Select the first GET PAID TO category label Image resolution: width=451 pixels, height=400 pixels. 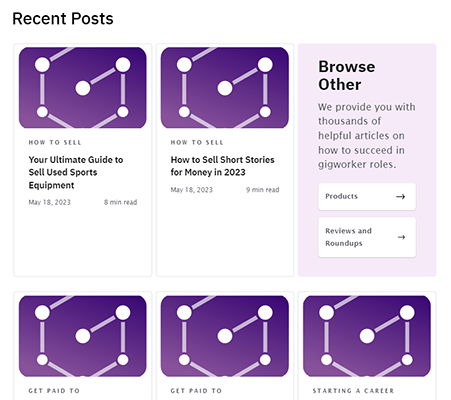(54, 391)
